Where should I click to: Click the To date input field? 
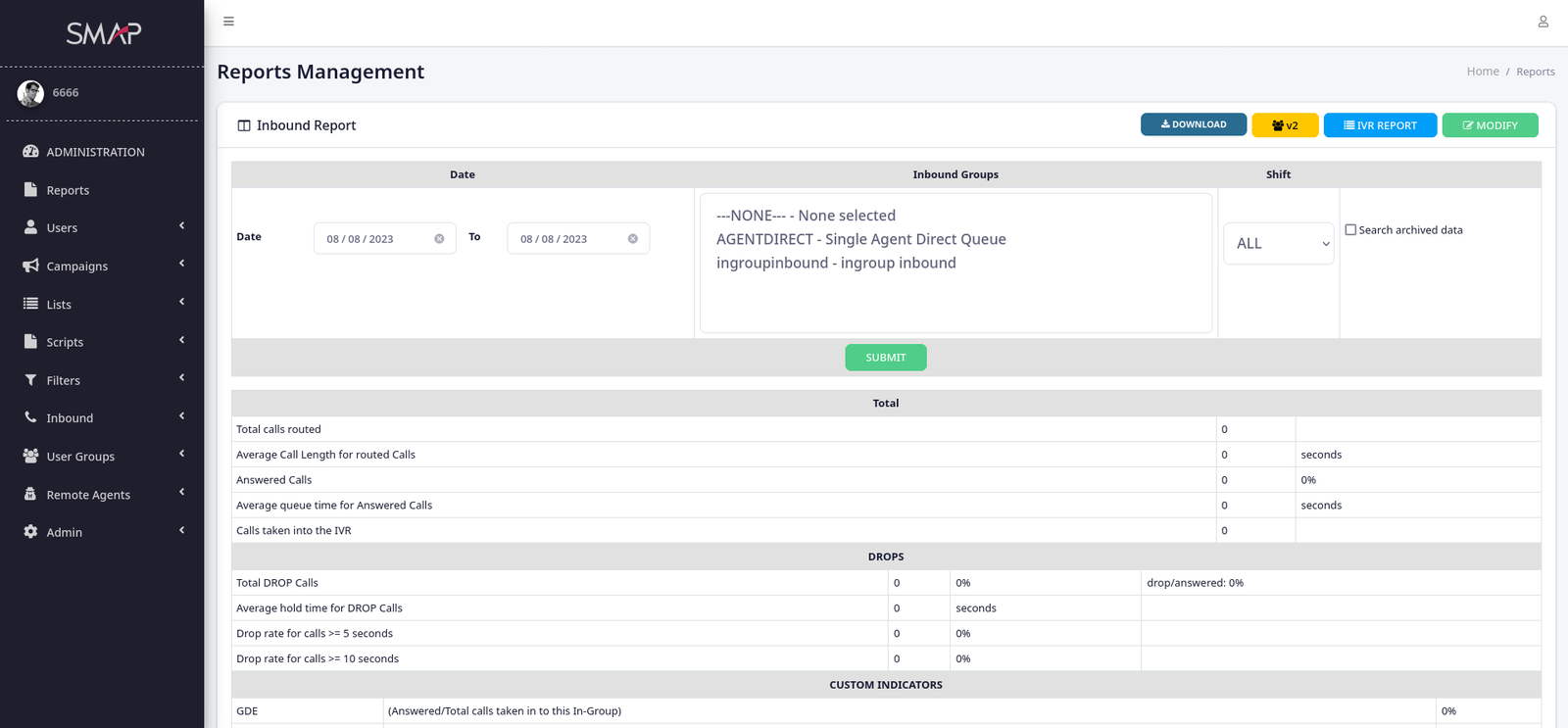(x=578, y=239)
